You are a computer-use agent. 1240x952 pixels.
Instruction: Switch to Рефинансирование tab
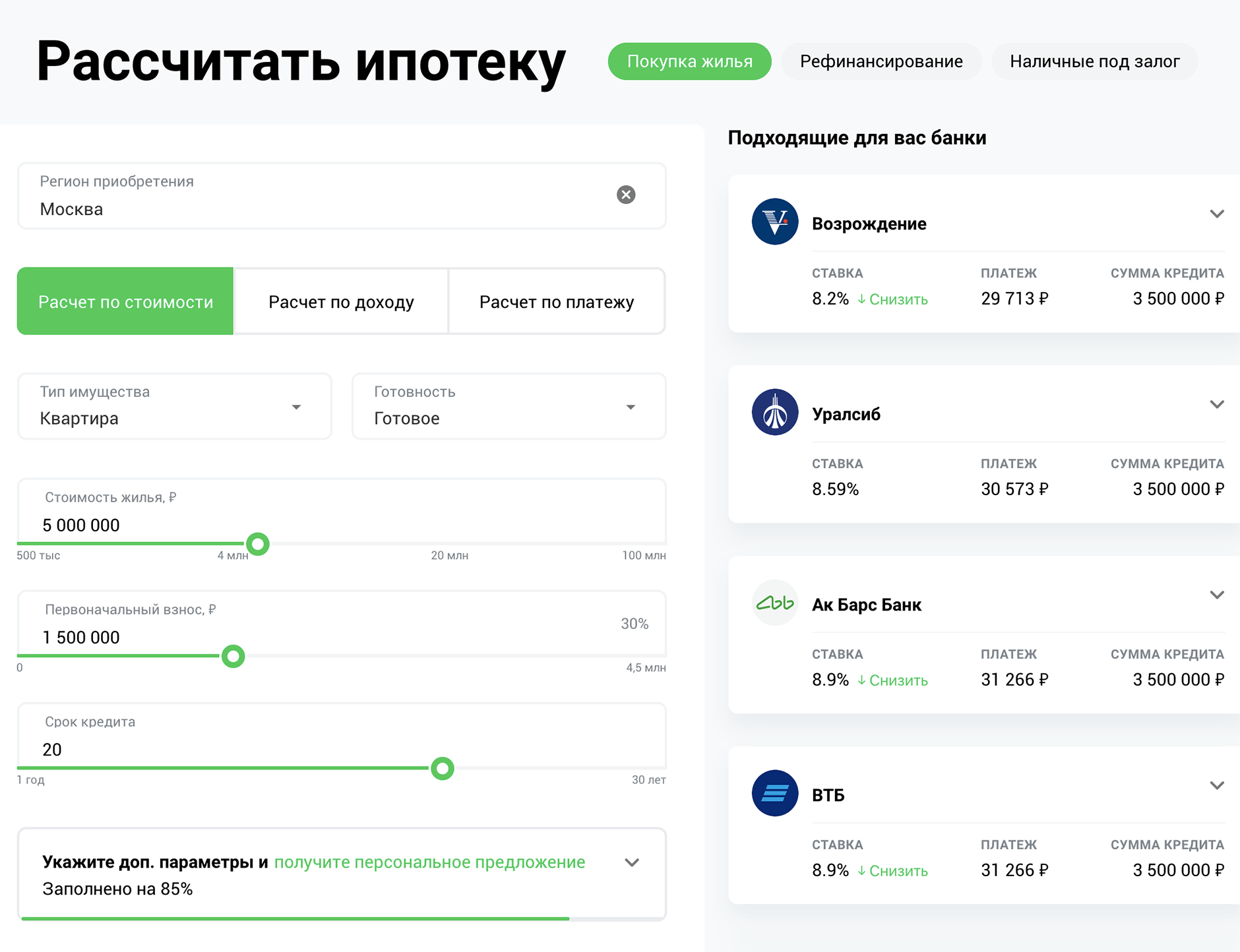[x=881, y=61]
